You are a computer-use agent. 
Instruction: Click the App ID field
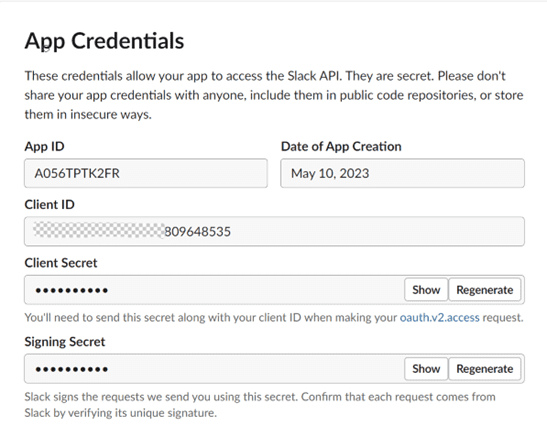146,173
